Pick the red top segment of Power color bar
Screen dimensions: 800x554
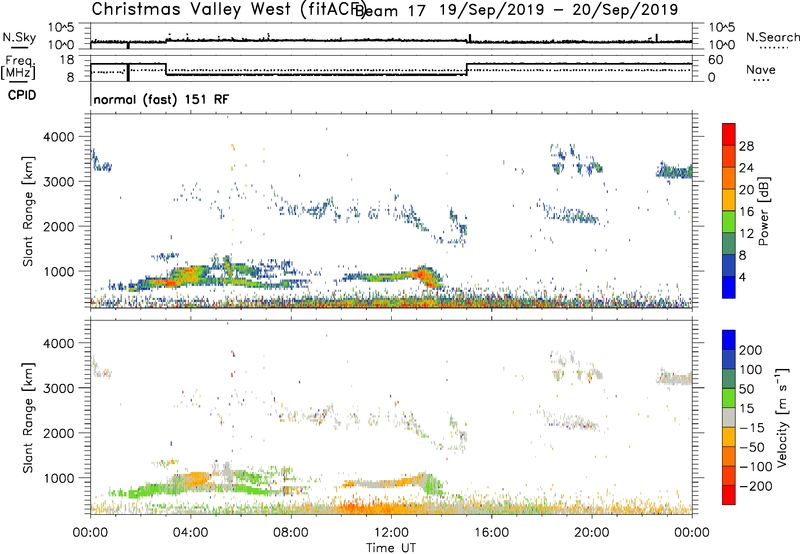(x=729, y=134)
